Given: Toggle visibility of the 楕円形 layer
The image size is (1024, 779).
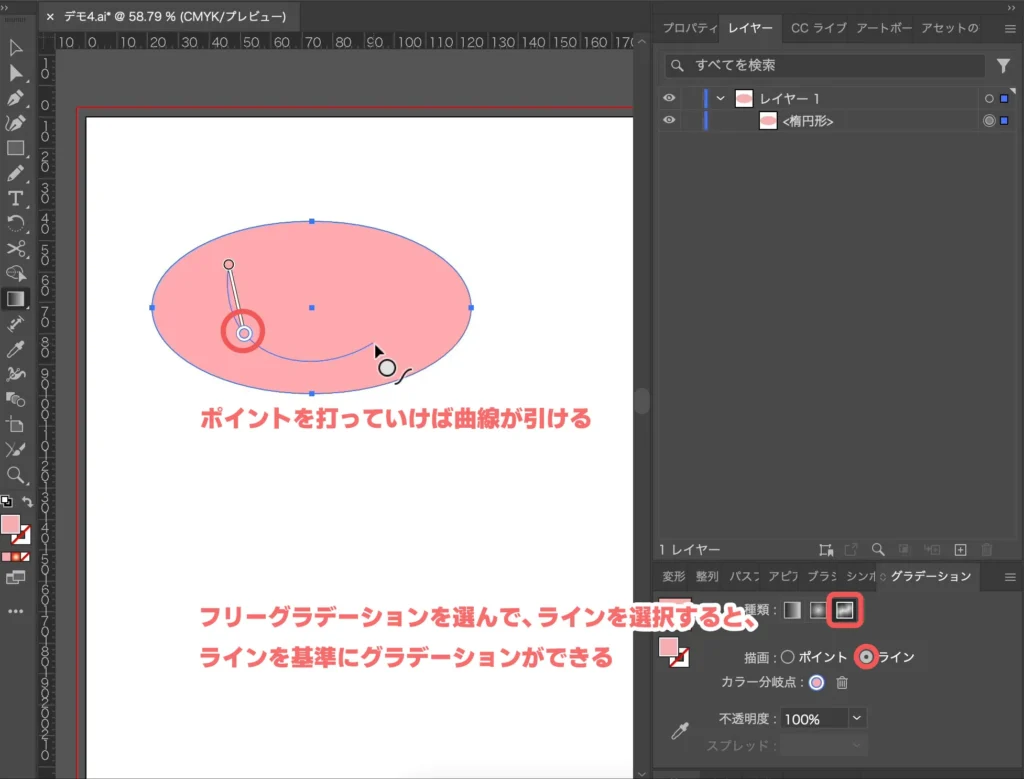Looking at the screenshot, I should click(669, 120).
